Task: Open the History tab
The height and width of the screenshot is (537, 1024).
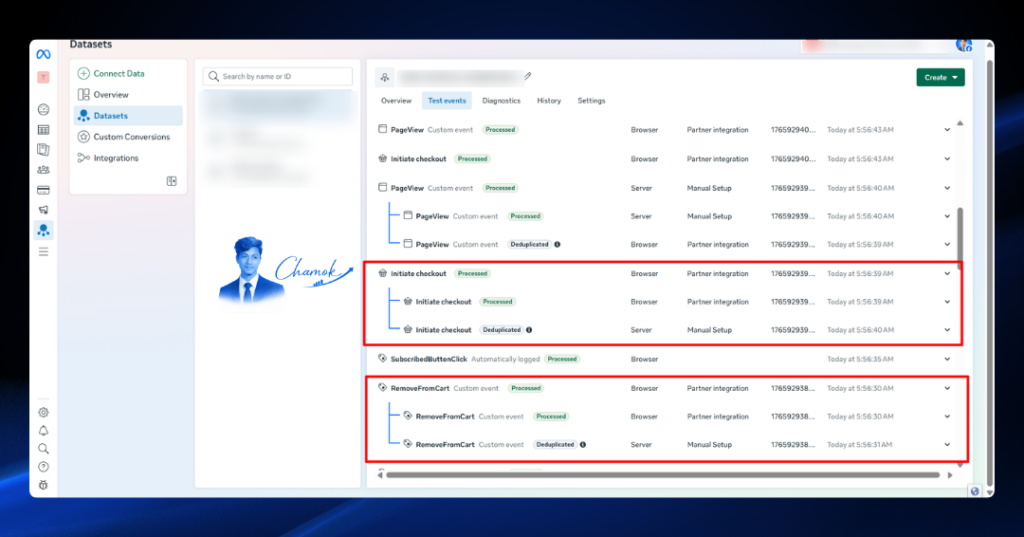Action: point(549,101)
